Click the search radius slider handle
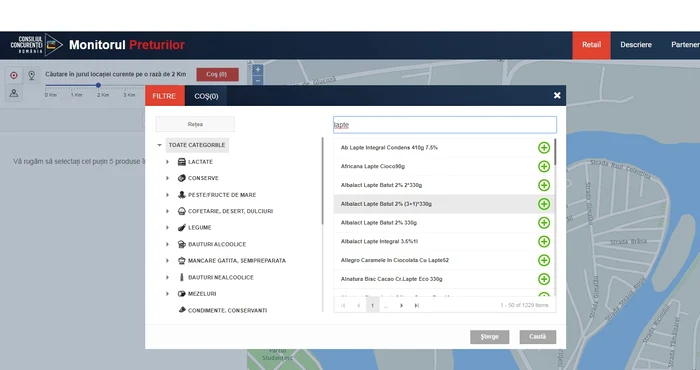The image size is (700, 370). [98, 85]
